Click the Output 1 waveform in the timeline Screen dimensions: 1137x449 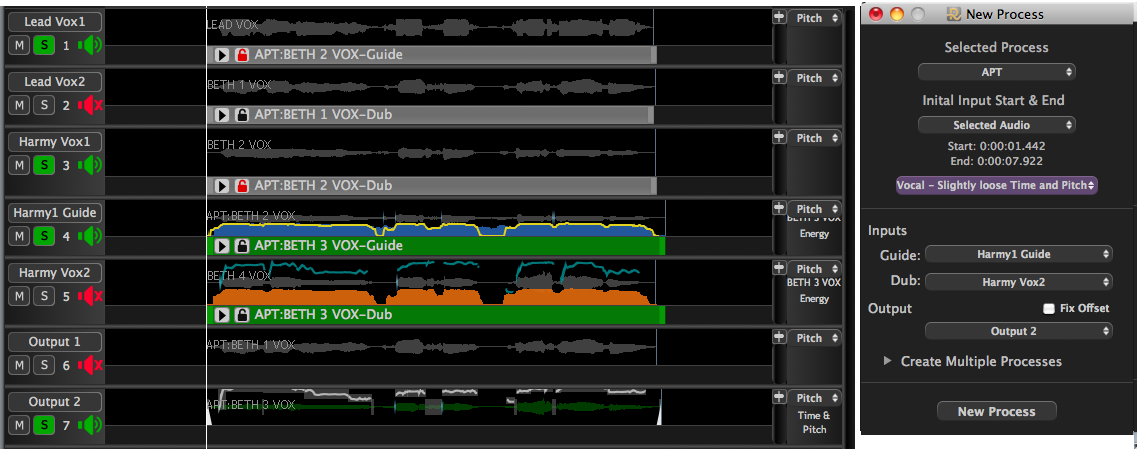[x=430, y=347]
